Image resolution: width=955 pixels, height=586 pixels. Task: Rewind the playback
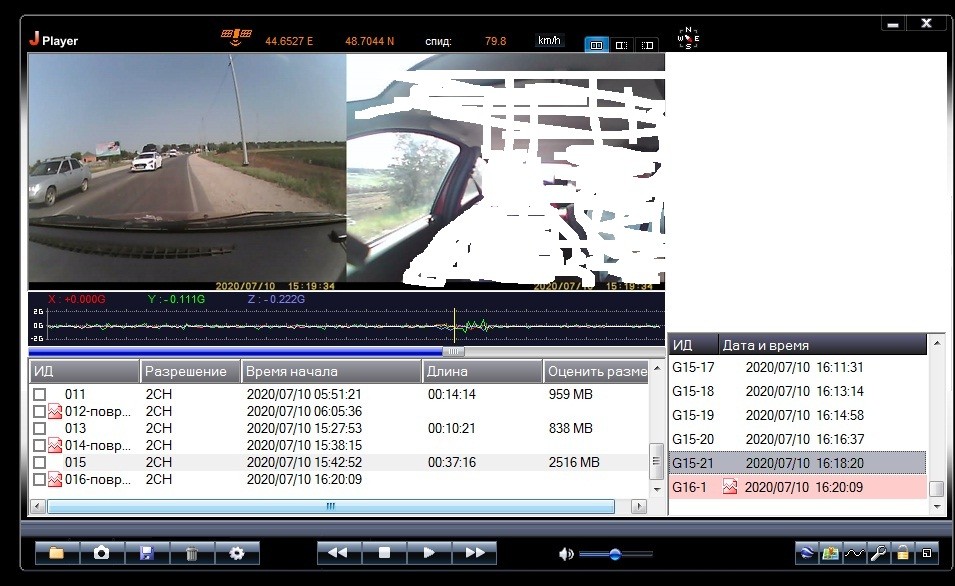pyautogui.click(x=339, y=553)
